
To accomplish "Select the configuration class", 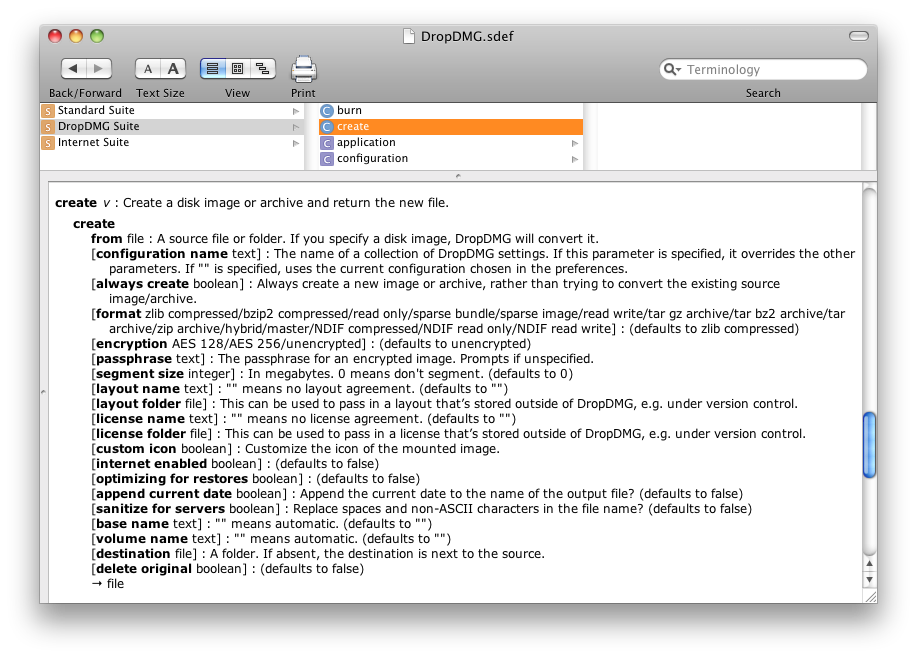I will coord(451,159).
